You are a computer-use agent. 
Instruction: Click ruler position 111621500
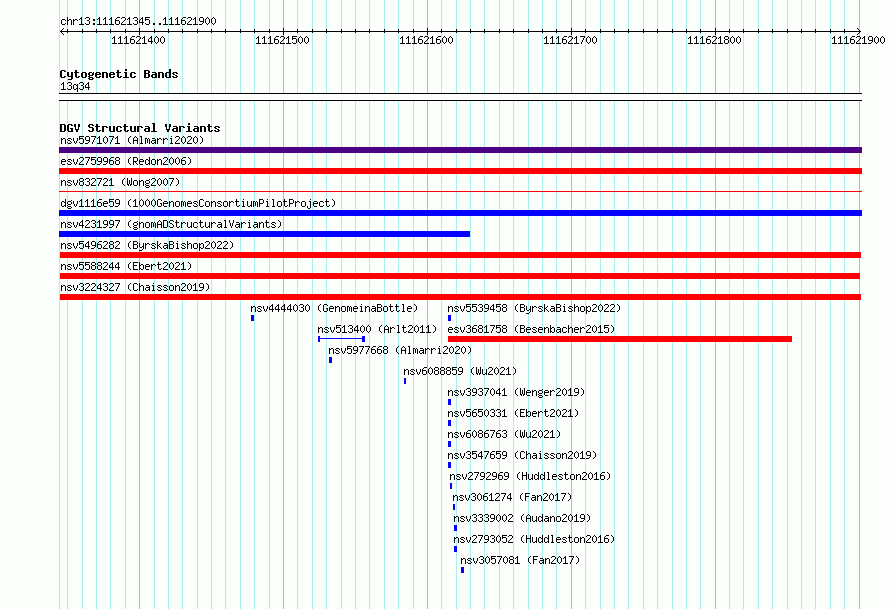coord(282,40)
